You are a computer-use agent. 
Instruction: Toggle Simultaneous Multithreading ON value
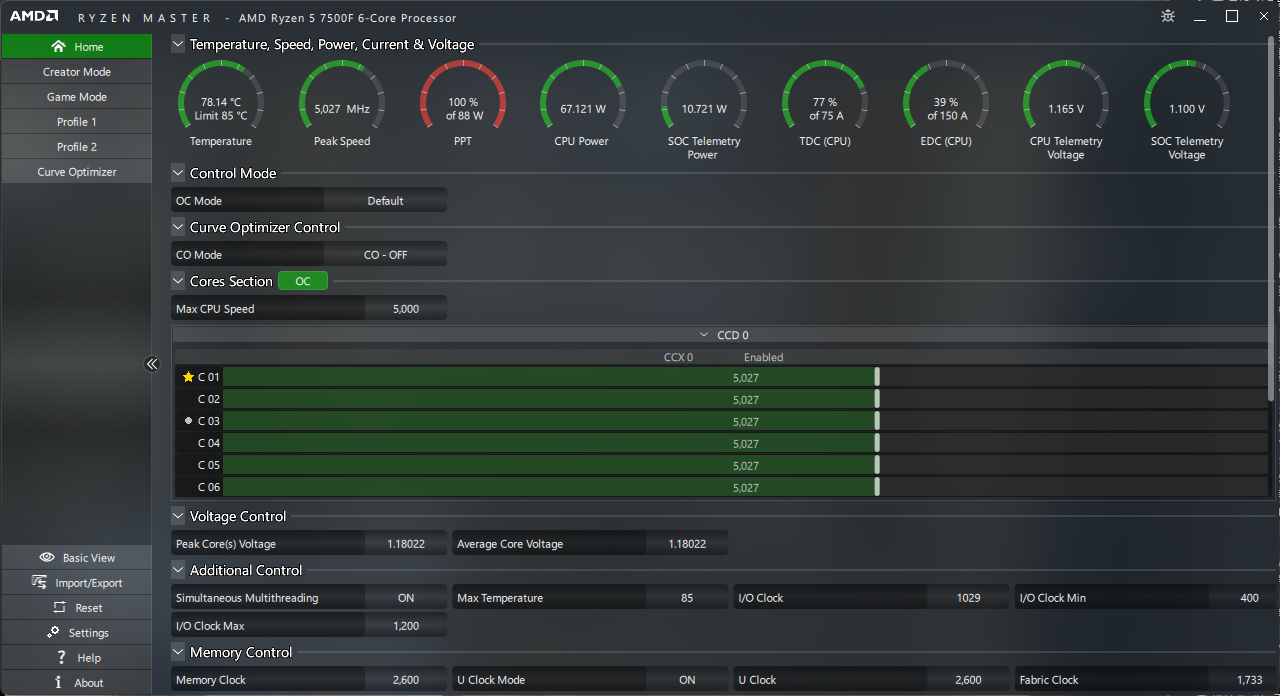point(406,598)
